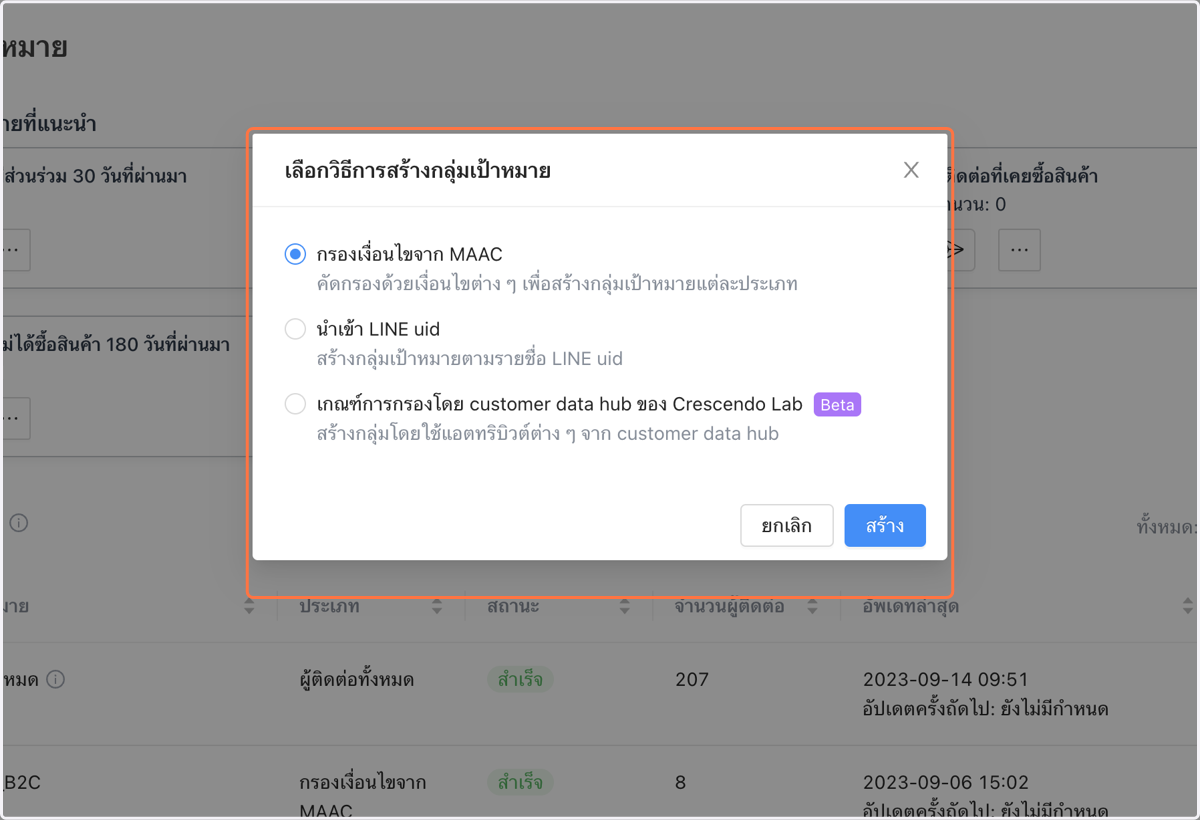Click the description สร้างกลุ่มเป้าหมายตามรายชื่อ LINE uid
1200x820 pixels.
(x=470, y=358)
